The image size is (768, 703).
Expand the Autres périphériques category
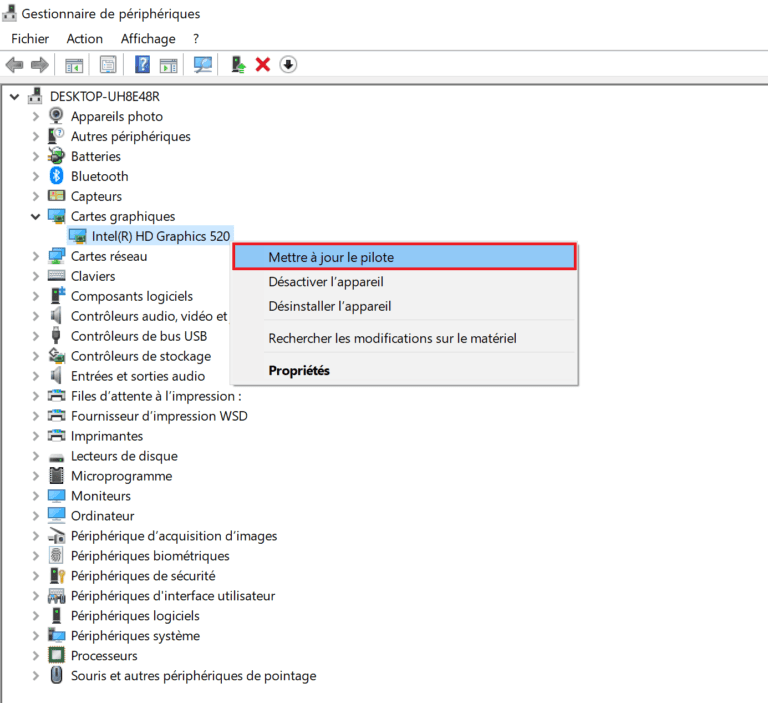[35, 136]
